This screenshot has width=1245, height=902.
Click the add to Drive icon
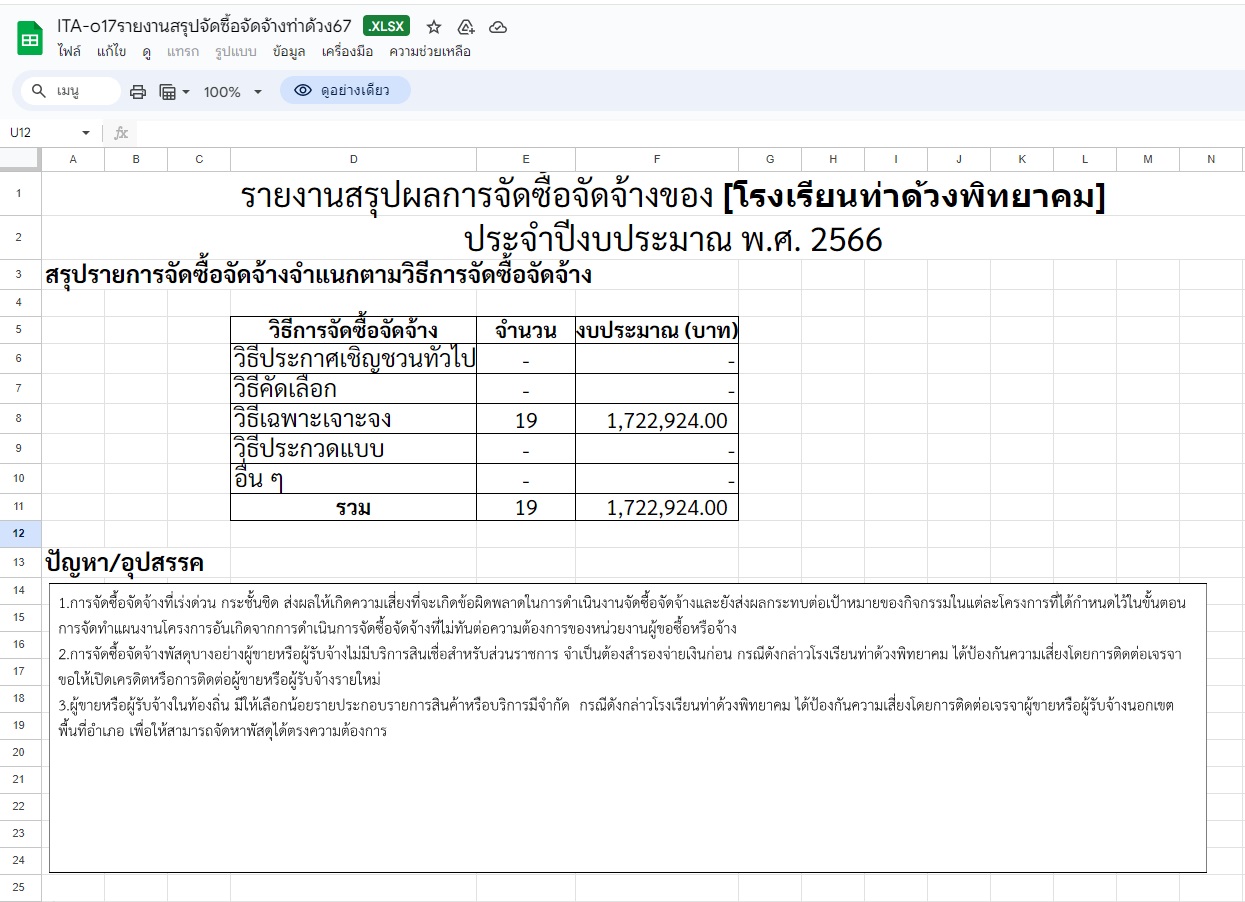465,27
